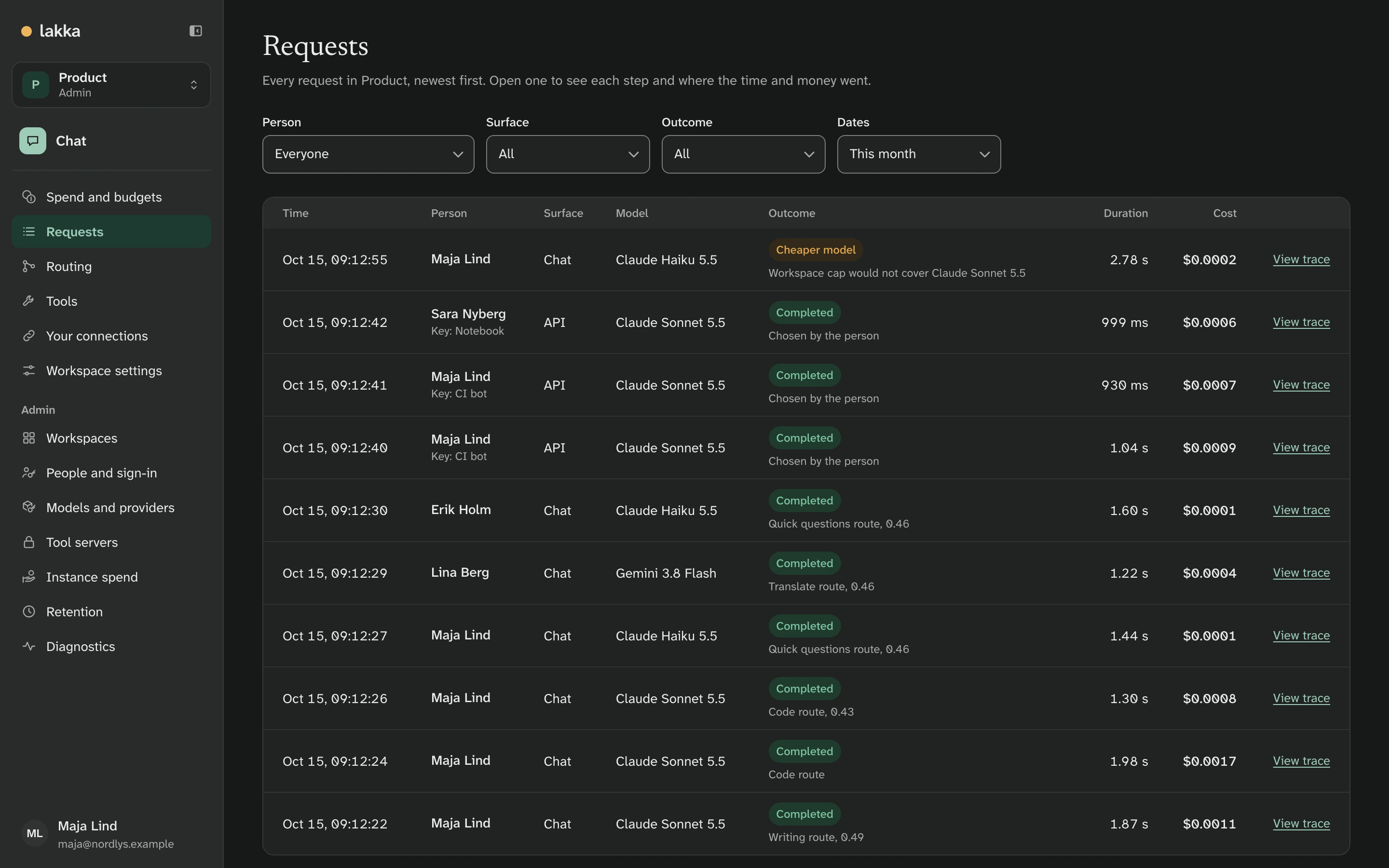This screenshot has height=868, width=1389.
Task: Click the ML user avatar
Action: click(34, 834)
